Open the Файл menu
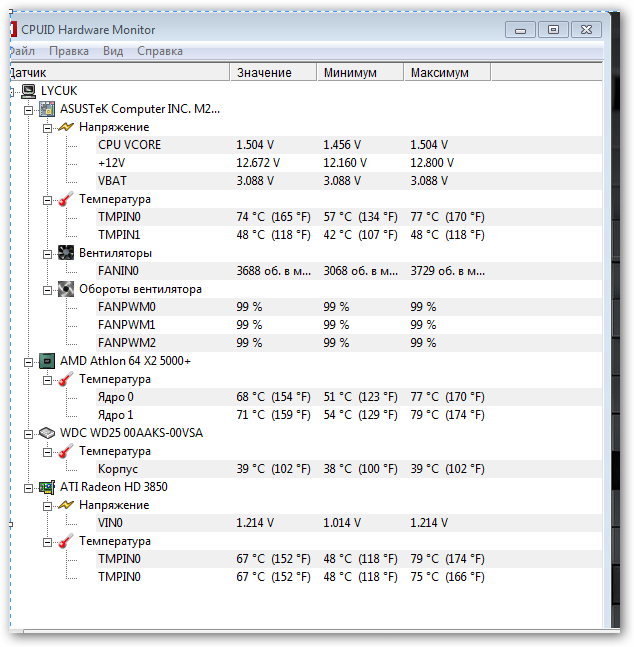The image size is (634, 647). 23,51
